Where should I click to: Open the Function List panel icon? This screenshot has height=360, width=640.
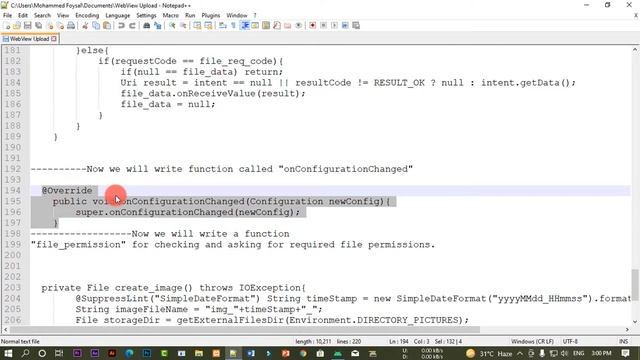(x=277, y=25)
